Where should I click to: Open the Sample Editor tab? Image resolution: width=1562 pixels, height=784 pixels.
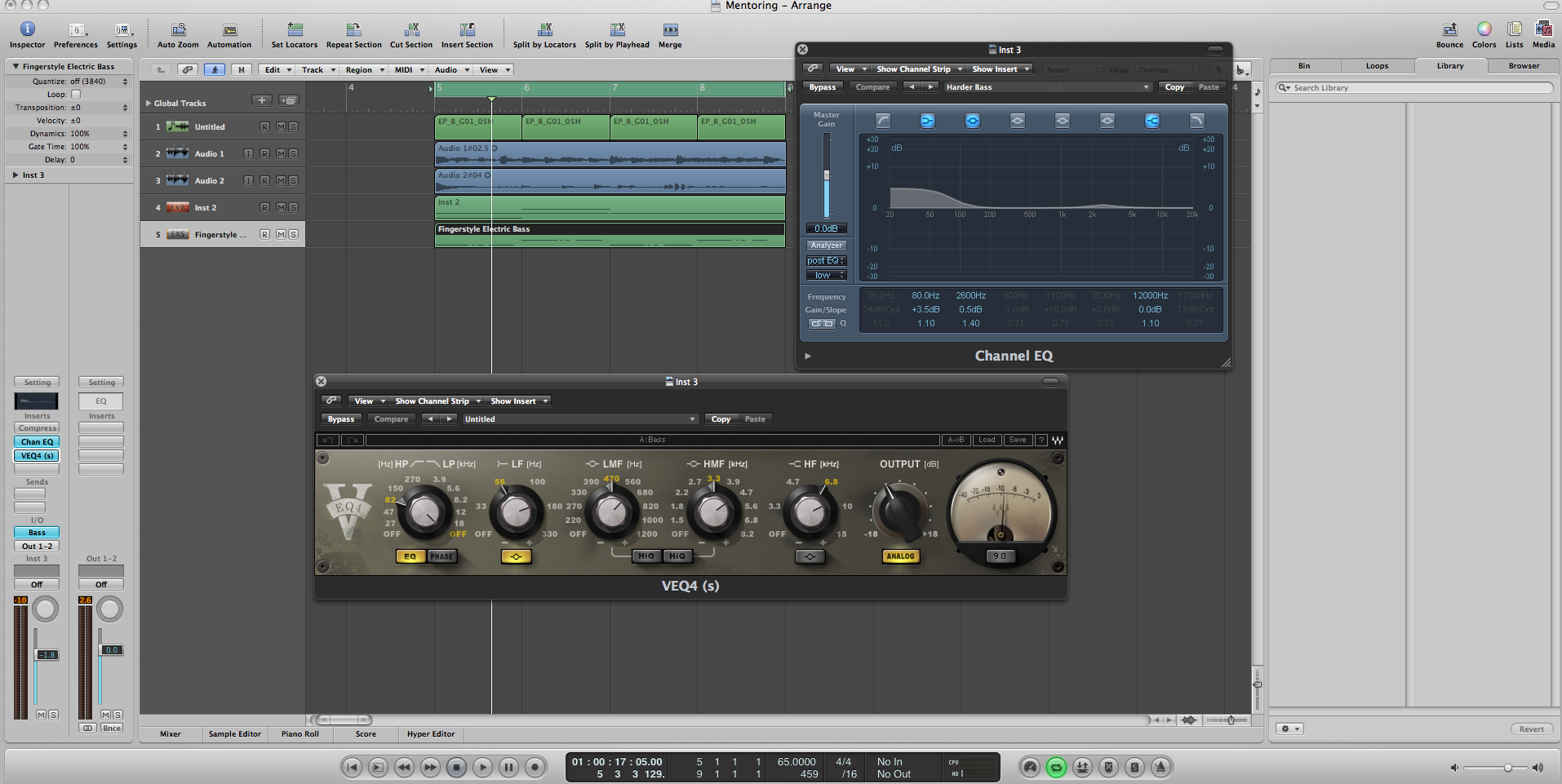point(234,734)
